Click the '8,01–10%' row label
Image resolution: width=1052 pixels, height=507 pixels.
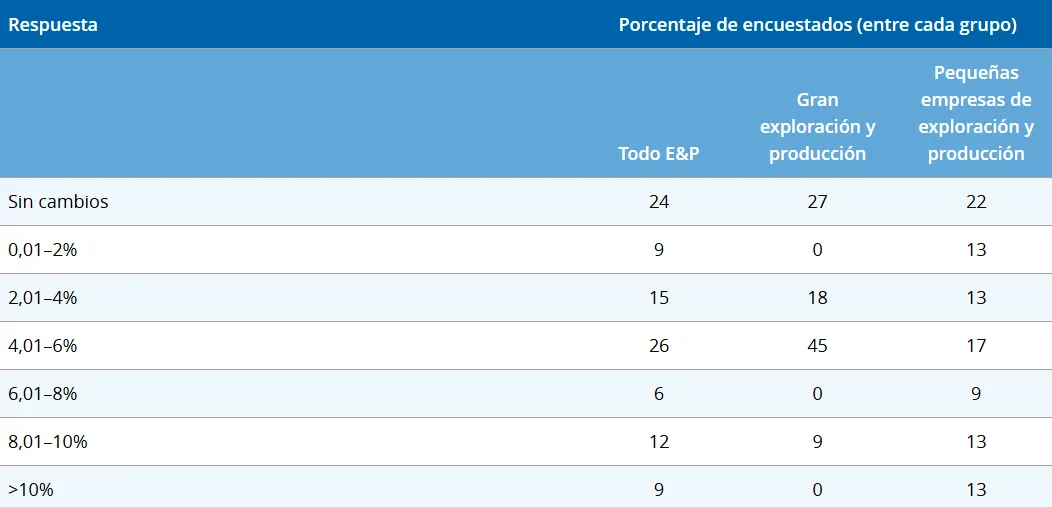point(48,441)
